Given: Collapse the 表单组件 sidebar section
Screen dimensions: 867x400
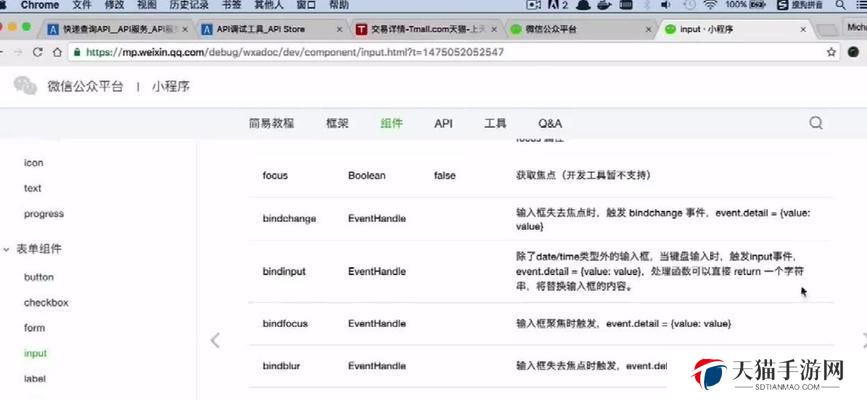Looking at the screenshot, I should [7, 249].
